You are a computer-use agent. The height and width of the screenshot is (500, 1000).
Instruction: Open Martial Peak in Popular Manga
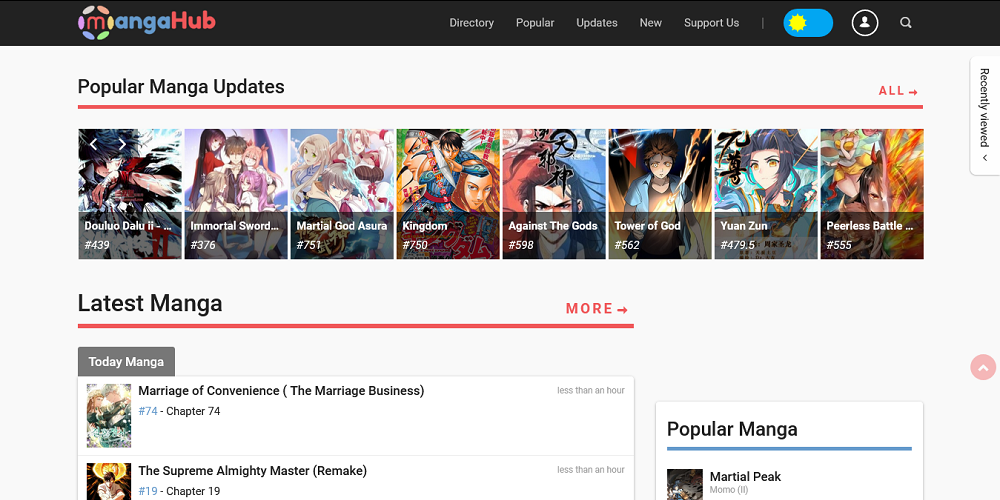(x=745, y=476)
